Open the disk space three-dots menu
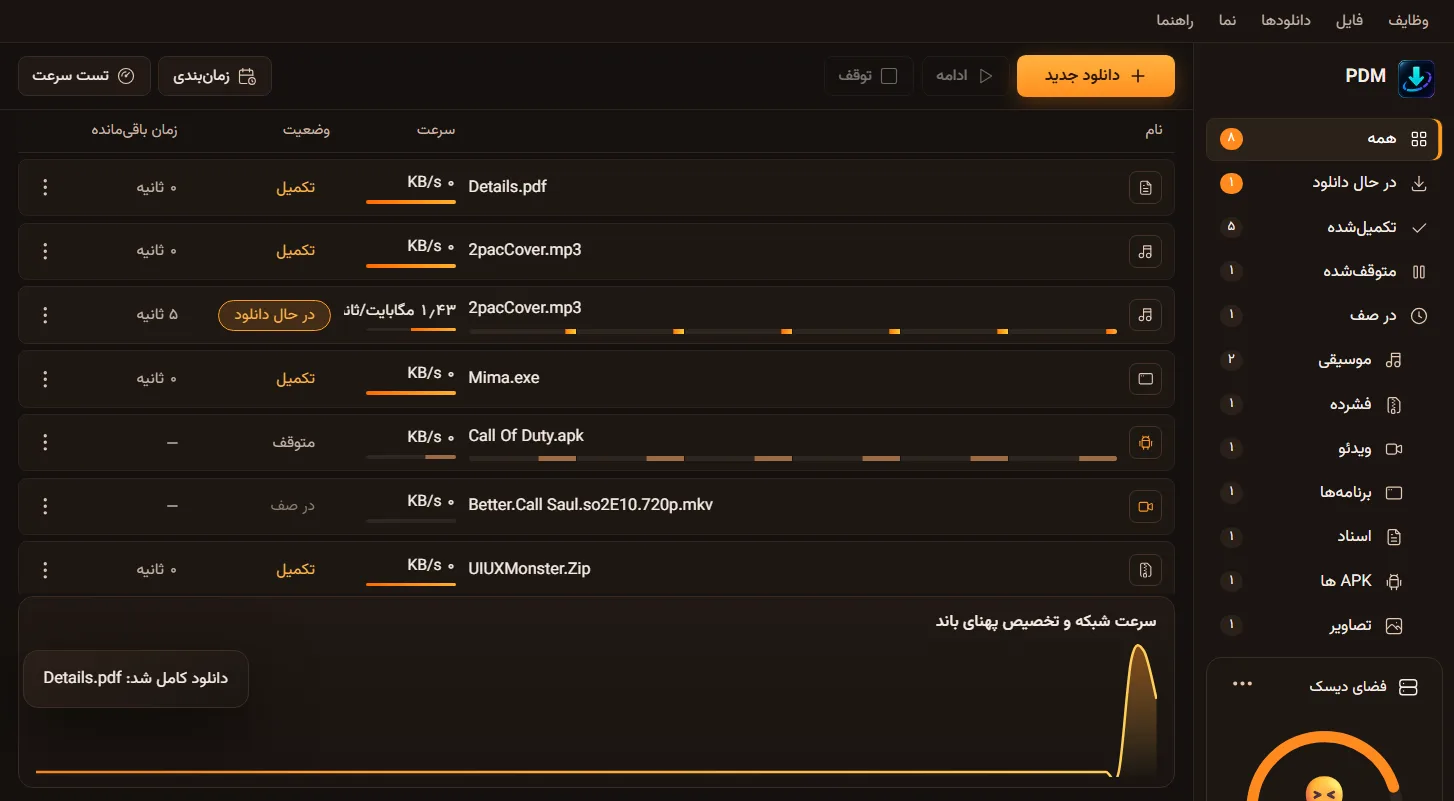 click(1243, 684)
